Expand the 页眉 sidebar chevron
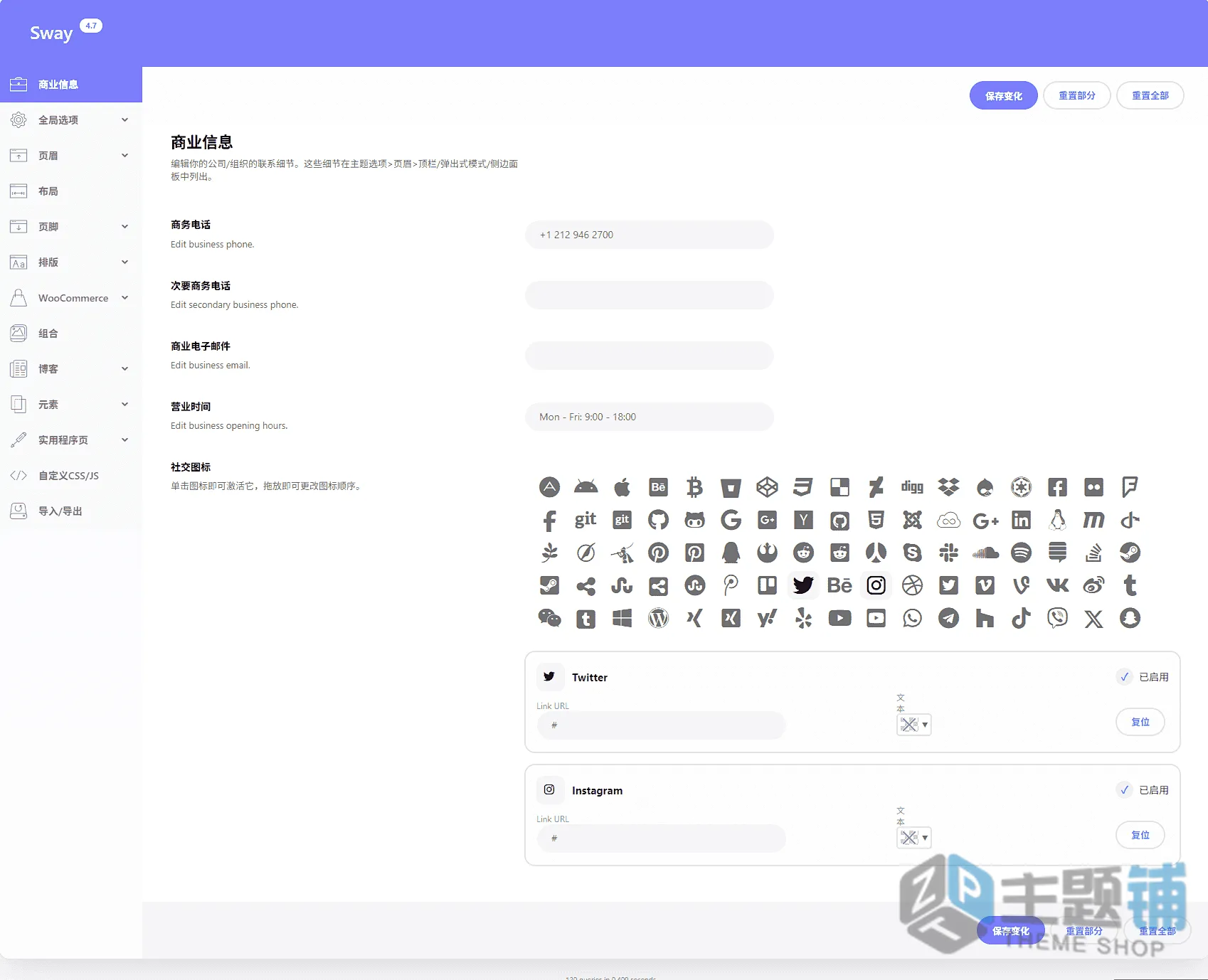1208x980 pixels. point(124,156)
